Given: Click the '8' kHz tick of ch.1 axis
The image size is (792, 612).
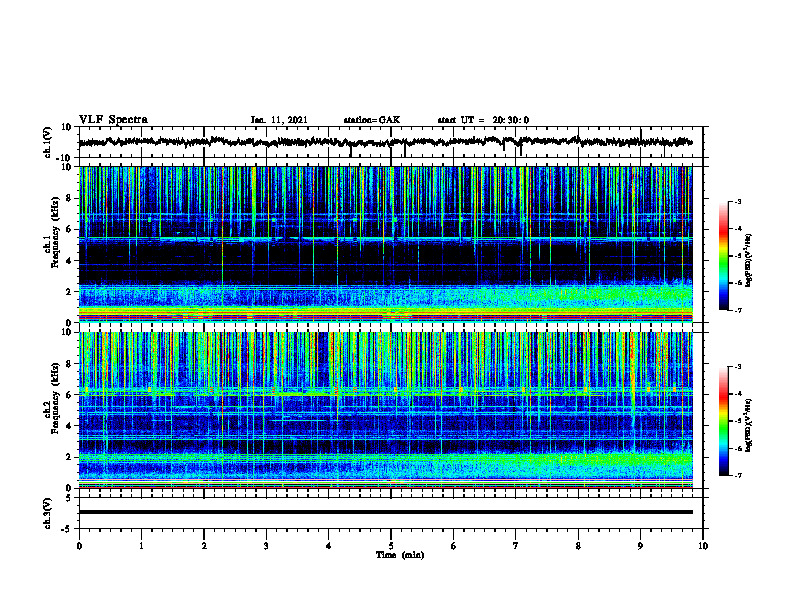Looking at the screenshot, I should coord(69,198).
